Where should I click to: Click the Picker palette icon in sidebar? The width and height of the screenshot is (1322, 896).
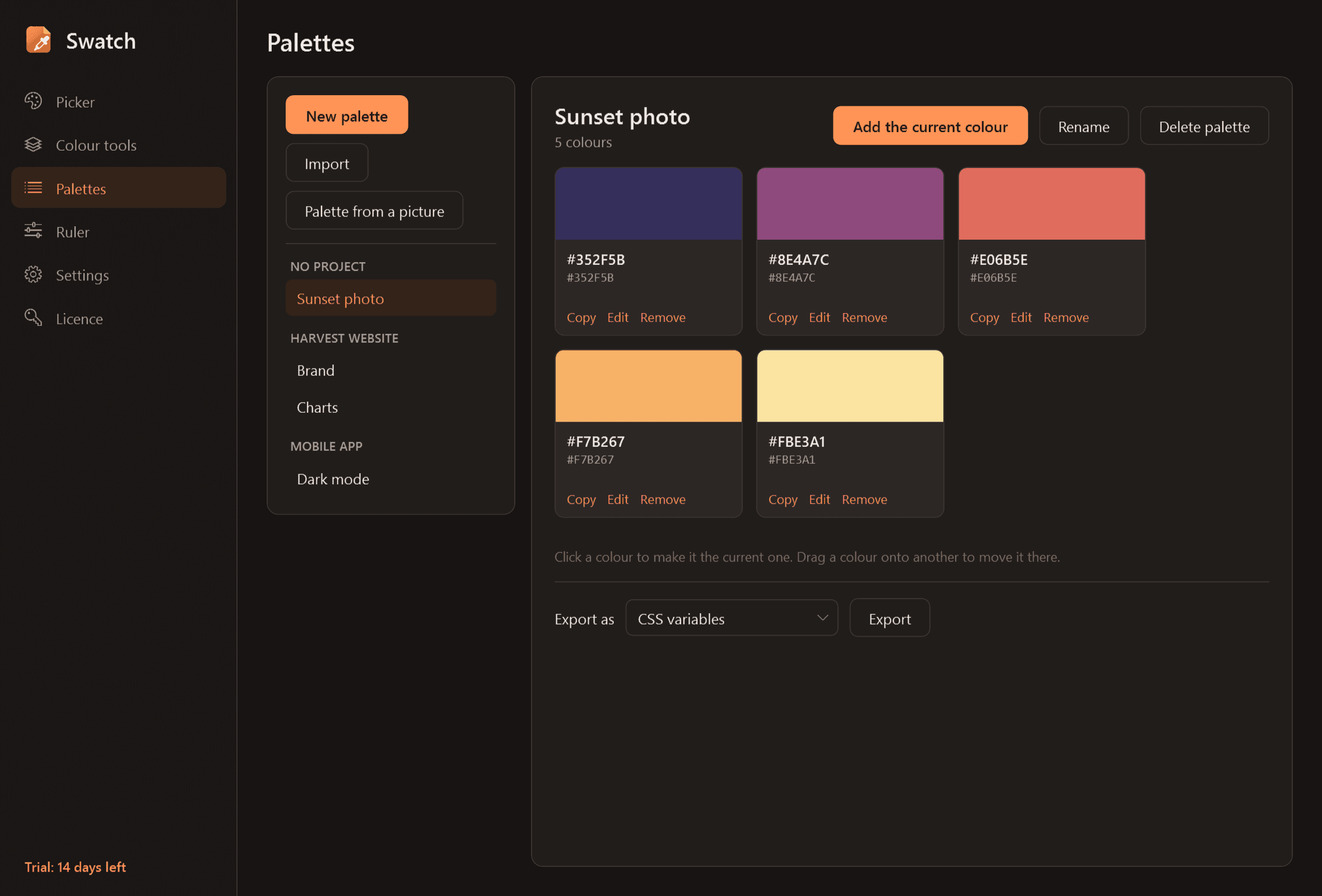pos(33,101)
